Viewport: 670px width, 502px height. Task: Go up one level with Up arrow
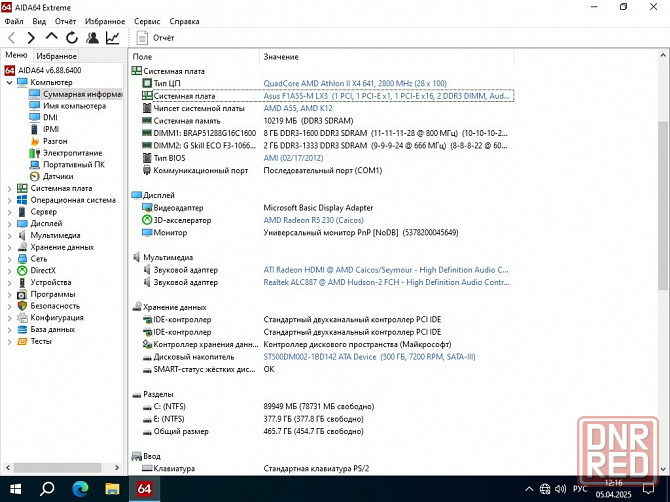pyautogui.click(x=52, y=37)
